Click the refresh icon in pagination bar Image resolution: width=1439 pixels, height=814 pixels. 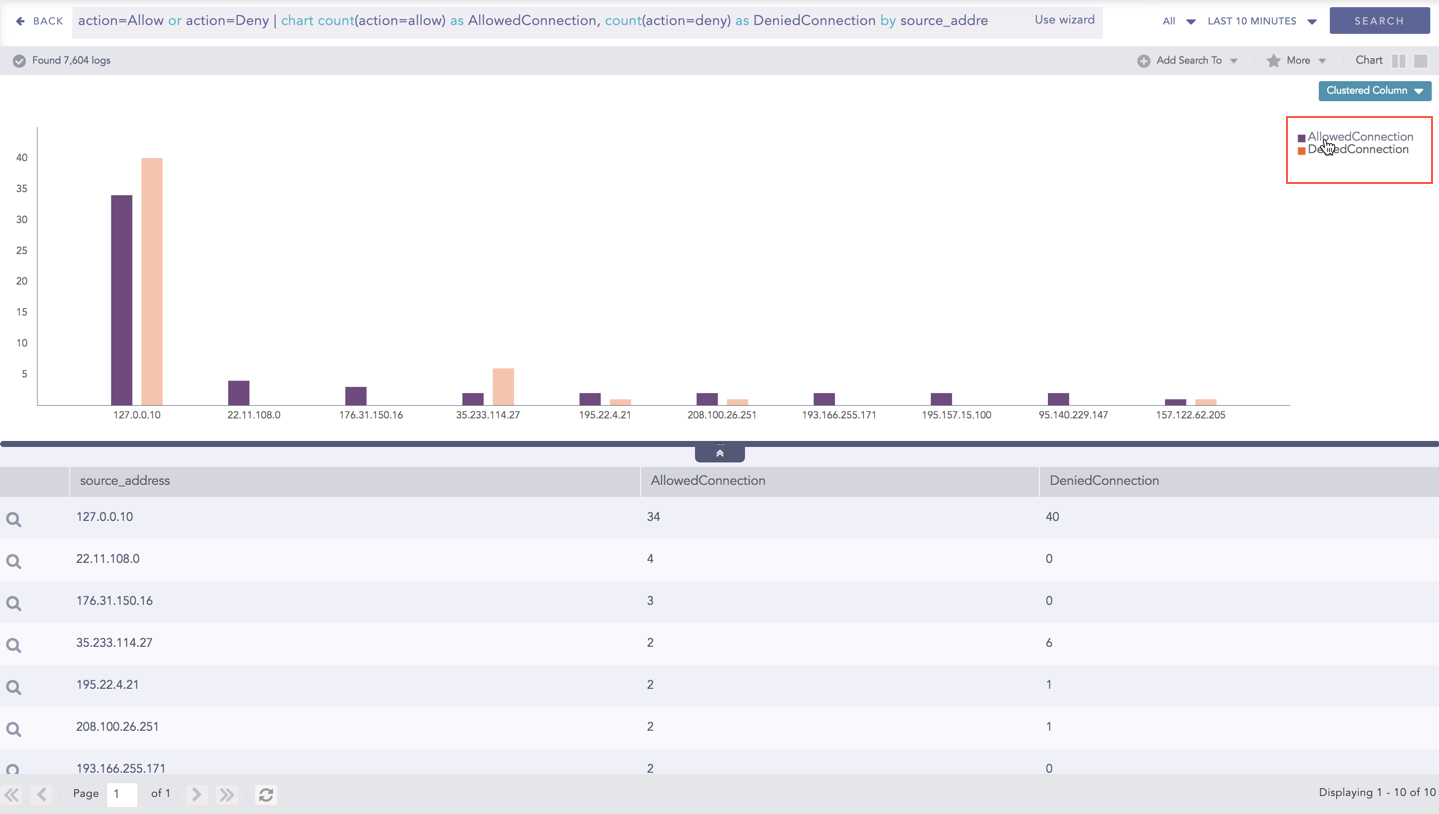point(266,795)
